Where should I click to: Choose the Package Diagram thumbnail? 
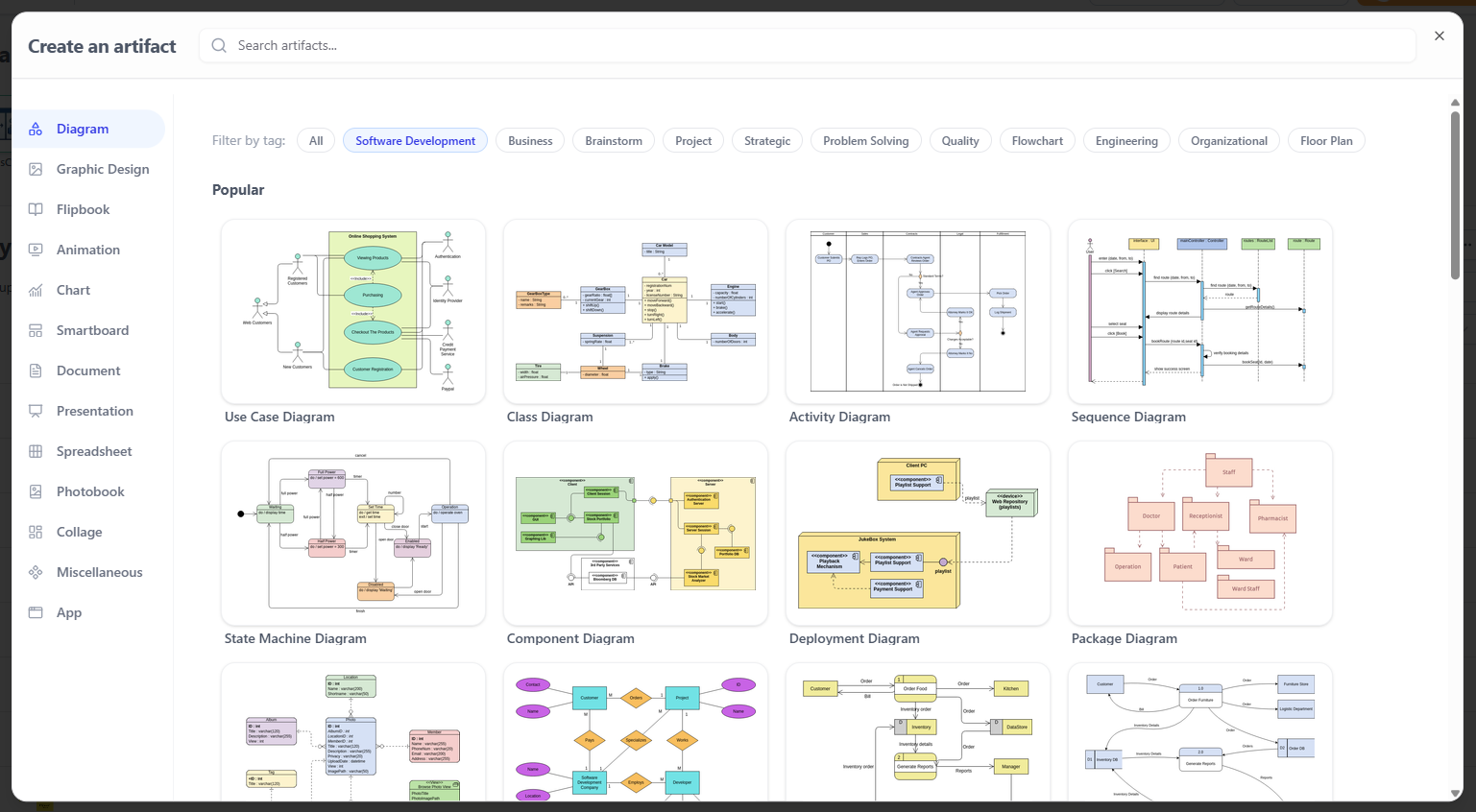(1200, 533)
